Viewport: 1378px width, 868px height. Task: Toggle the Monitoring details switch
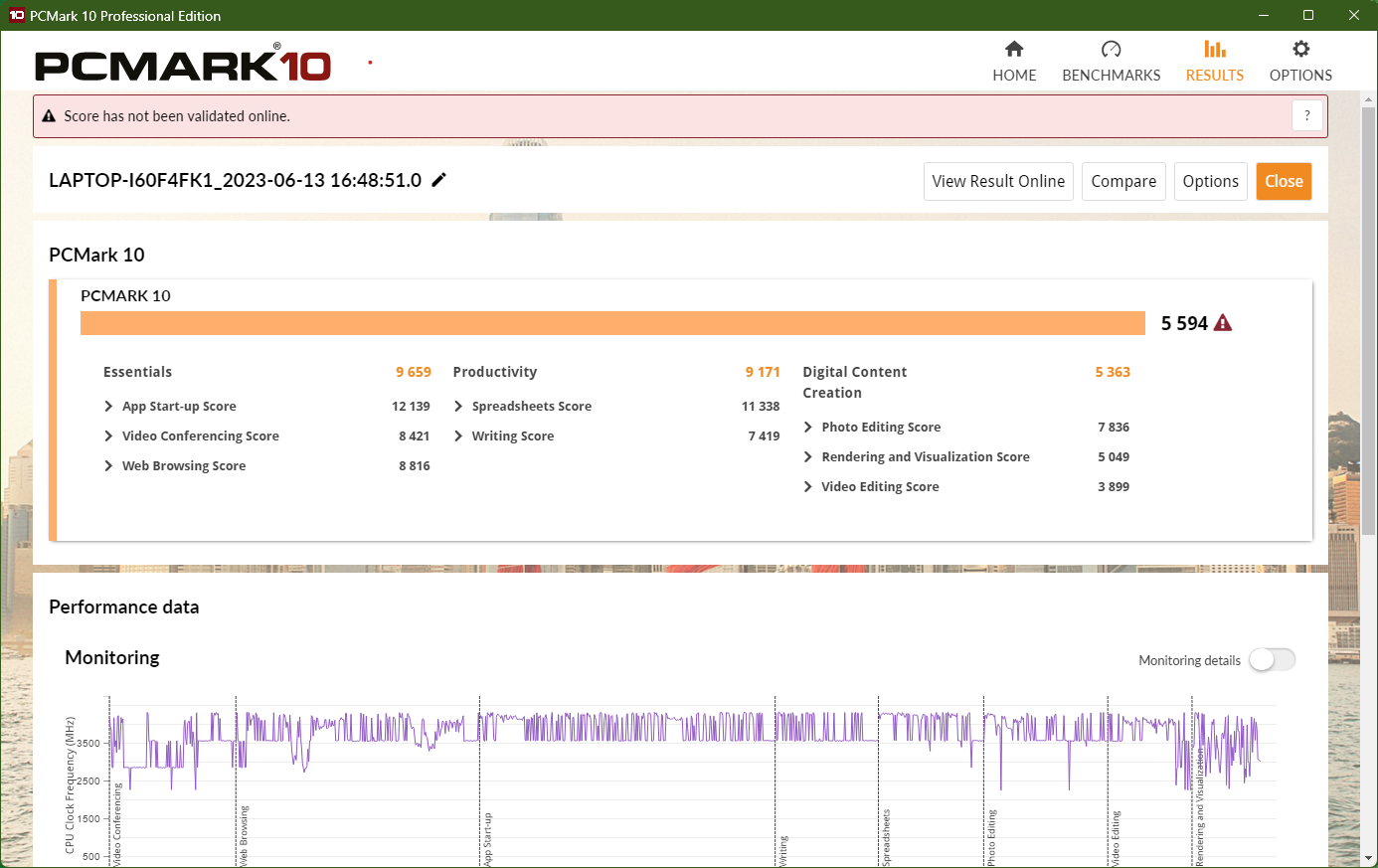click(1273, 660)
